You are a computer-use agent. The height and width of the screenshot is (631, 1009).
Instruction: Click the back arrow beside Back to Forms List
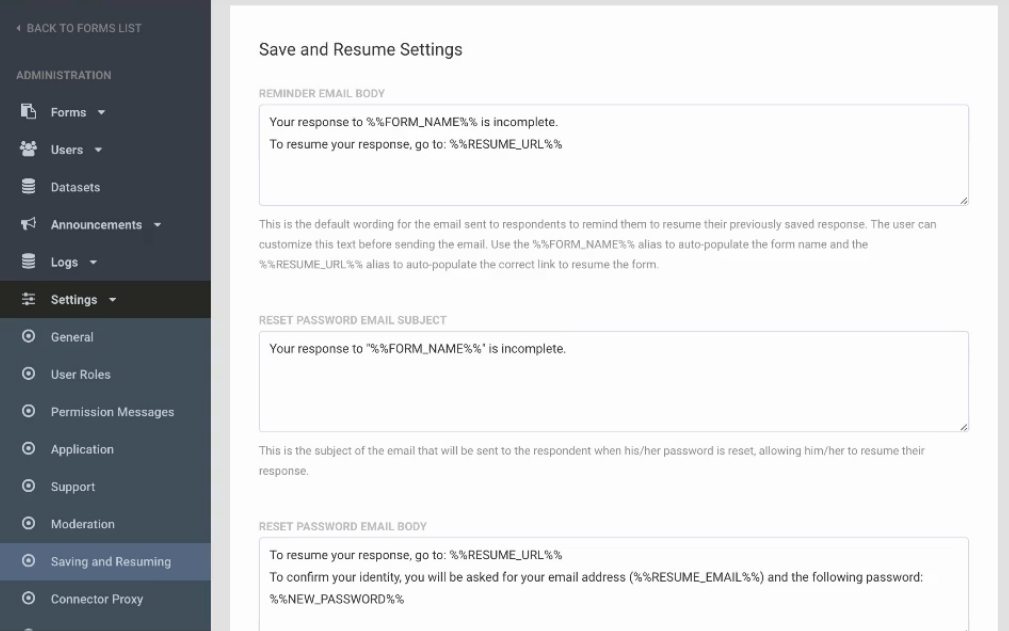click(x=18, y=28)
